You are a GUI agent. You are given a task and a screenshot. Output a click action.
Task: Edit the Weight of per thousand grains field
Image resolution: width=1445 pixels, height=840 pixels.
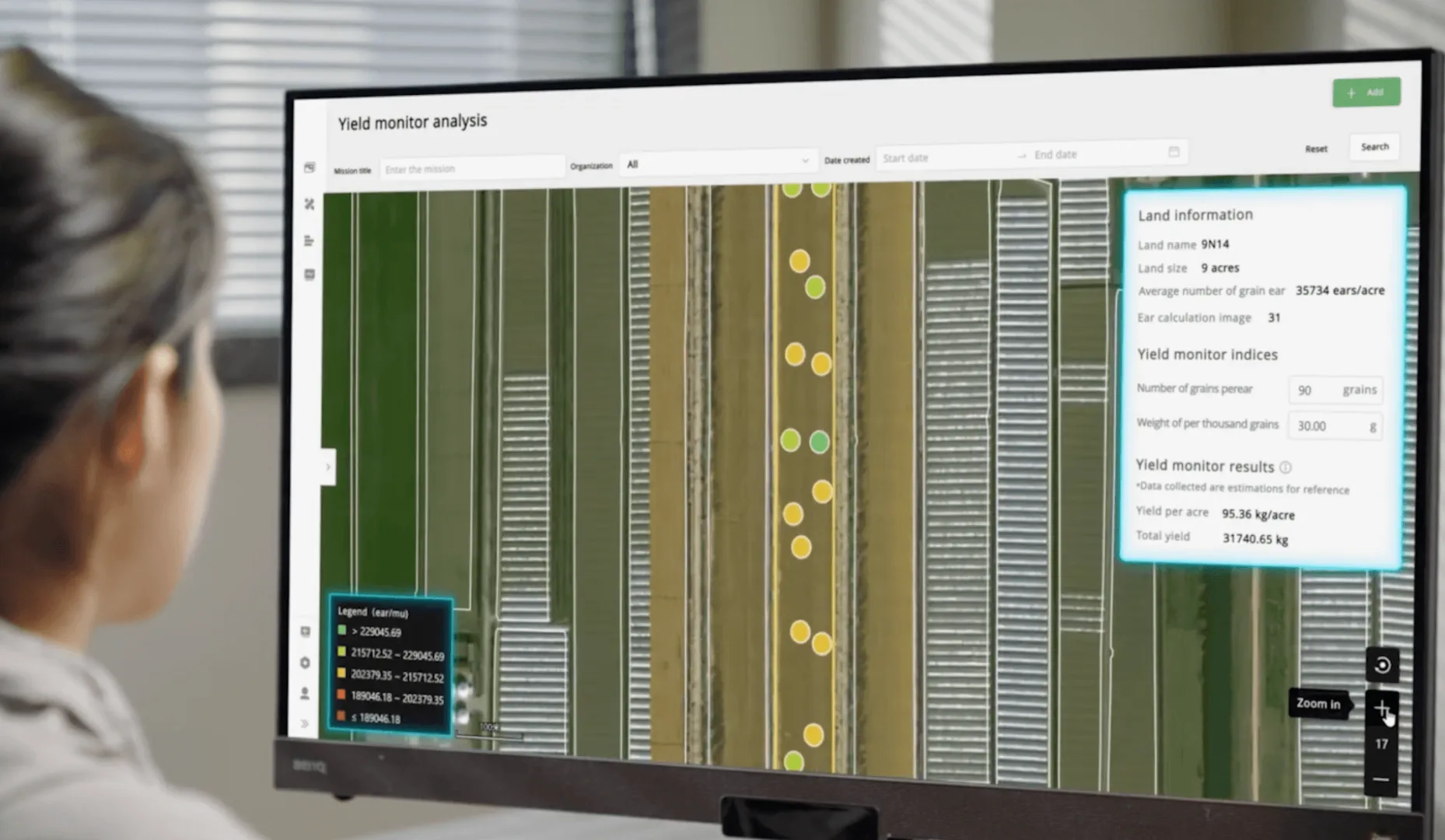[1335, 426]
